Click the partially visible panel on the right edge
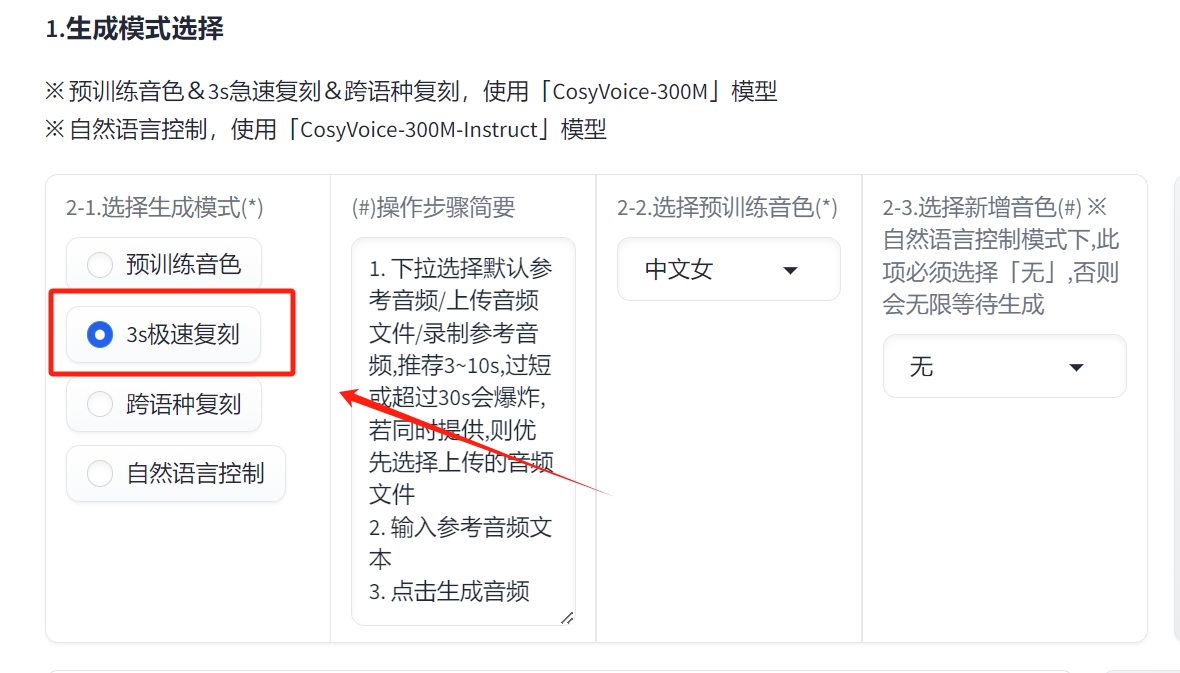1180x673 pixels. (x=1175, y=400)
